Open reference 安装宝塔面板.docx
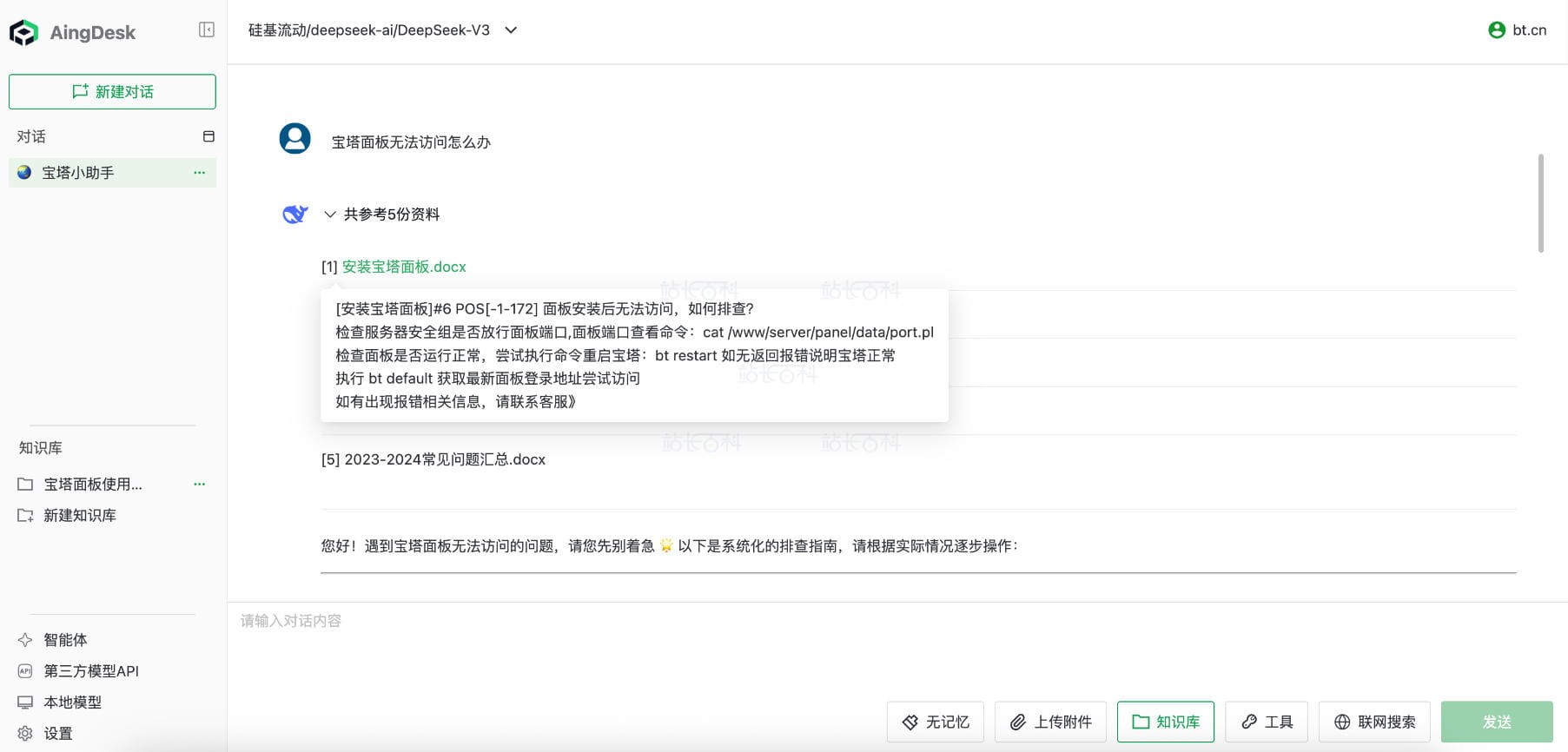1568x752 pixels. [x=404, y=267]
